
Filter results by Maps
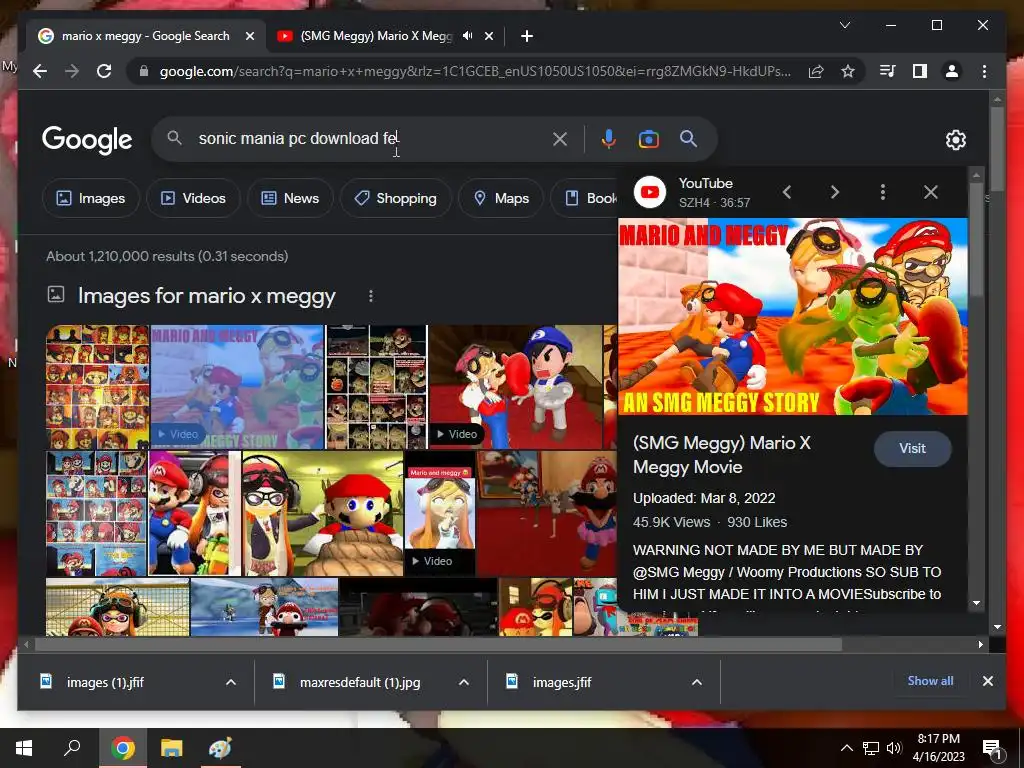tap(501, 198)
